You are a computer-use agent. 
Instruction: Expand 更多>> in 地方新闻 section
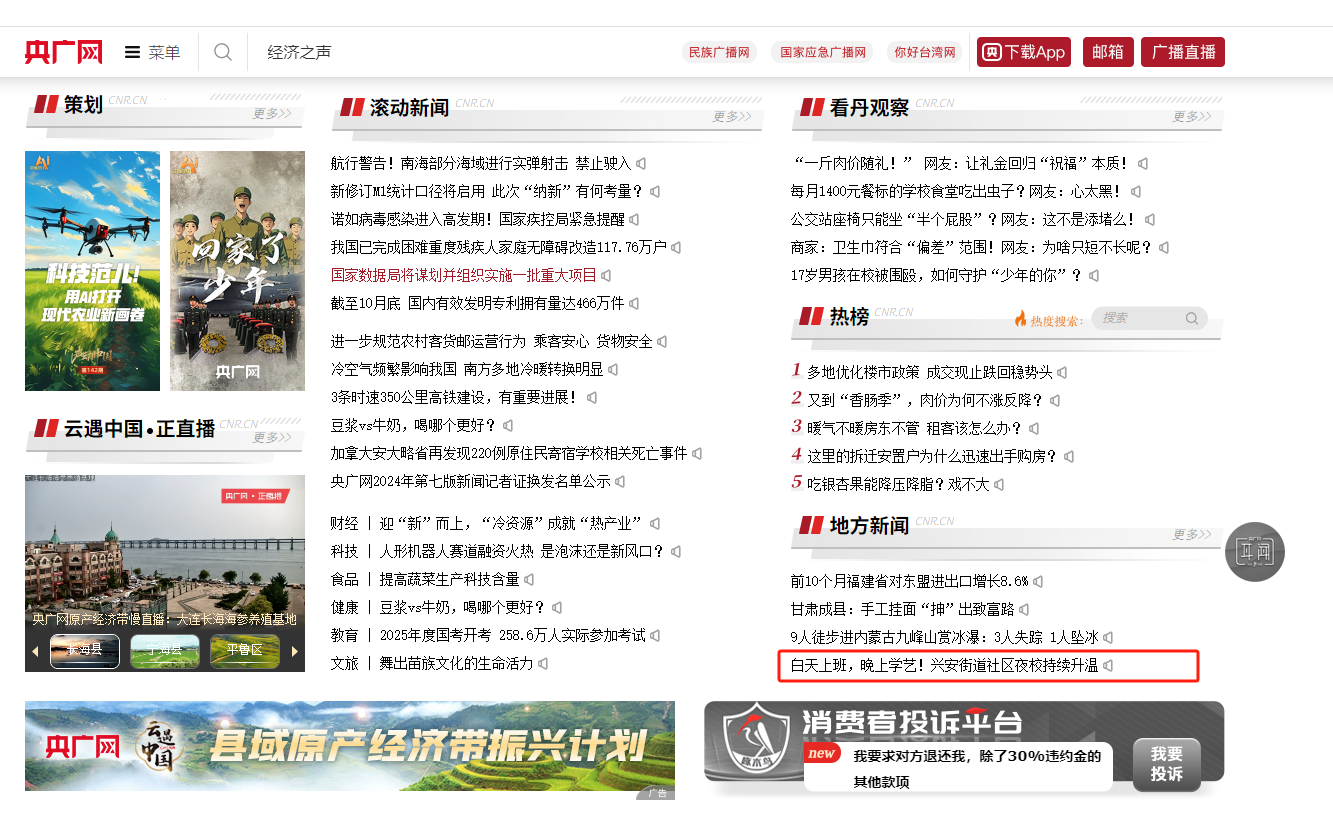(x=1192, y=535)
